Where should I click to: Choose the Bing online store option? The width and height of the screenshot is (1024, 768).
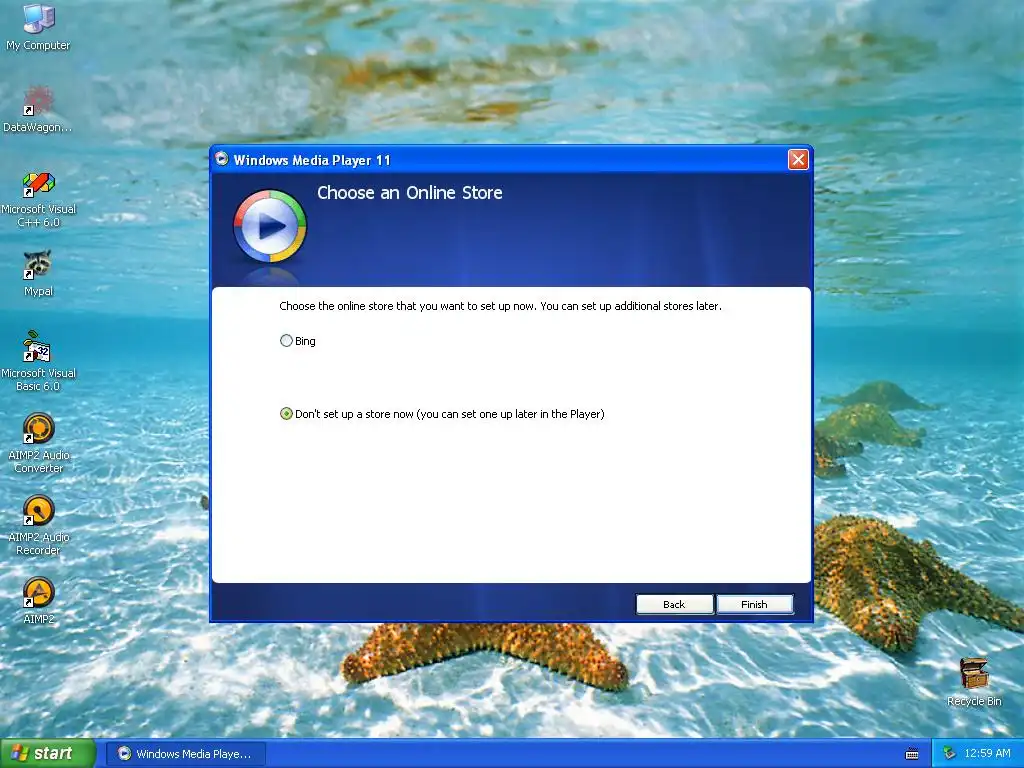click(298, 341)
